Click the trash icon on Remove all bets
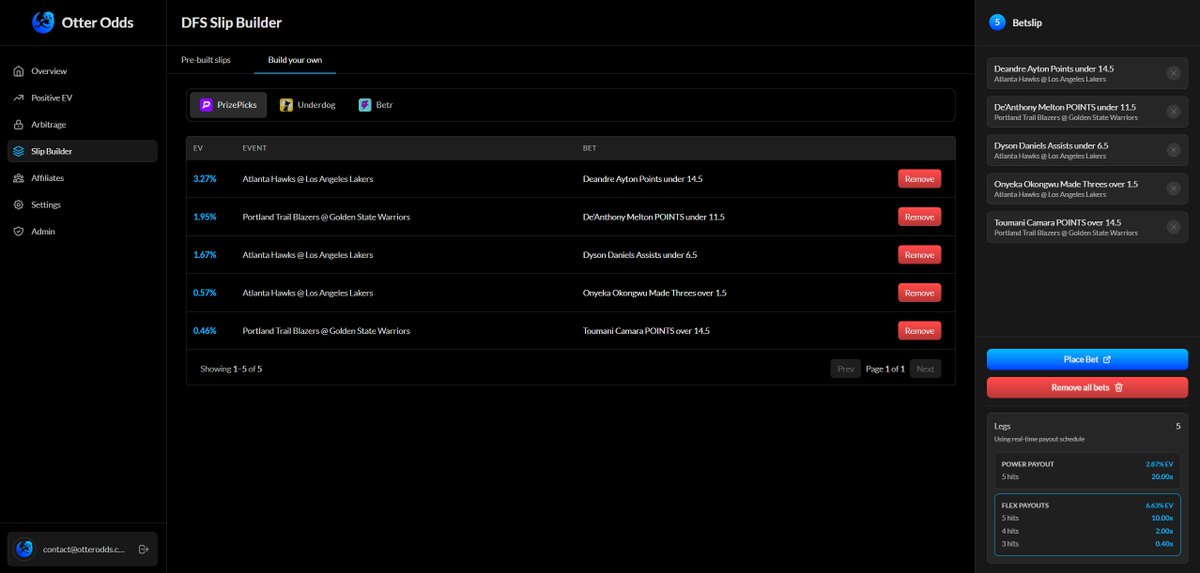The height and width of the screenshot is (573, 1200). 1119,387
